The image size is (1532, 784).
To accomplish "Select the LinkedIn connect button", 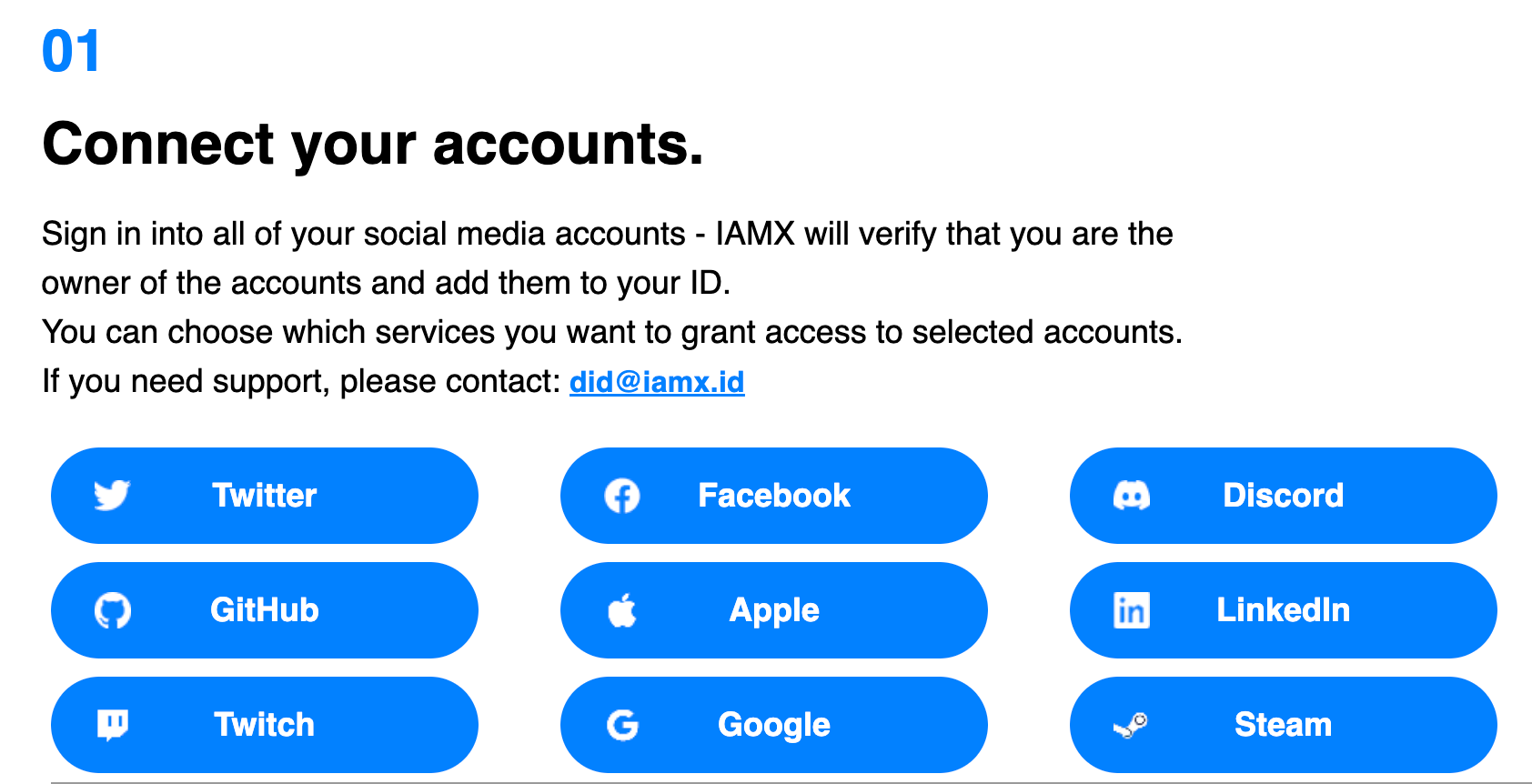I will tap(1283, 610).
